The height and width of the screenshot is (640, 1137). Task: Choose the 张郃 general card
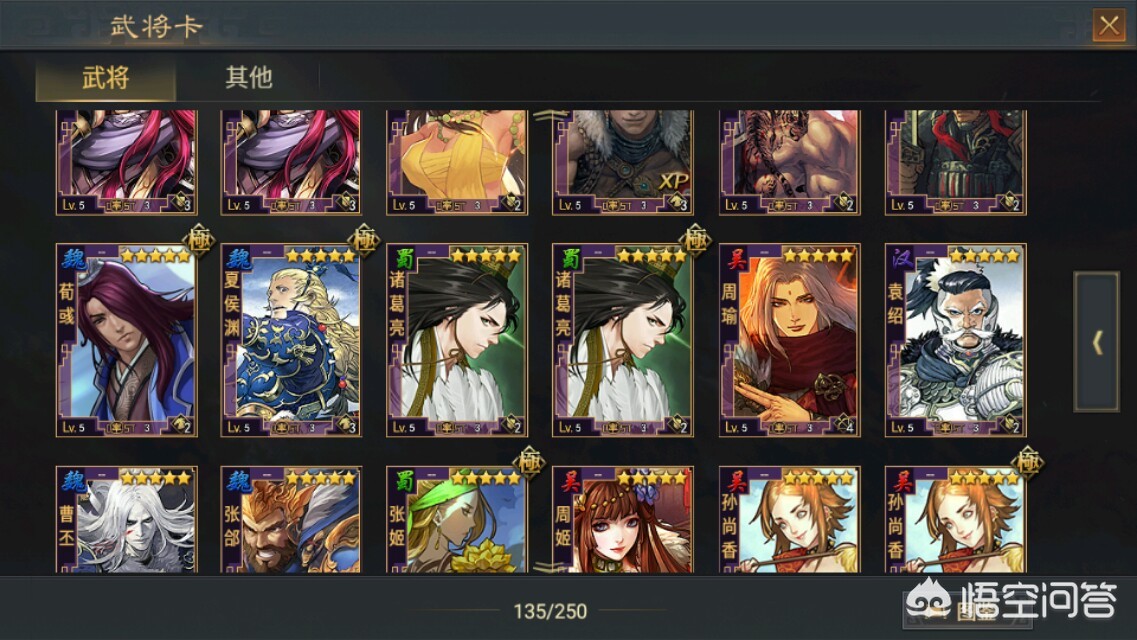(x=292, y=520)
